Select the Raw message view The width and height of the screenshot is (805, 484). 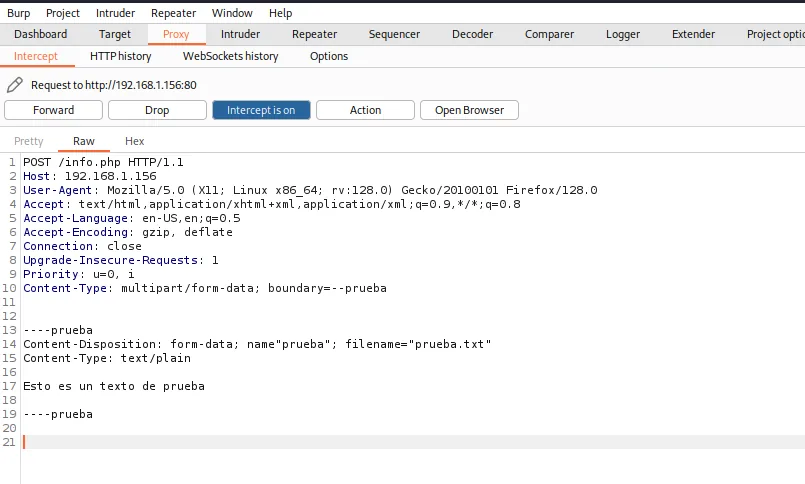(84, 141)
